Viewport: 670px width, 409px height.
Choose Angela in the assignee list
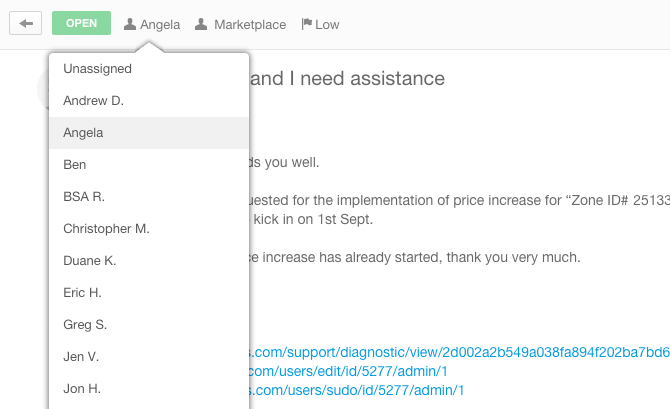149,133
